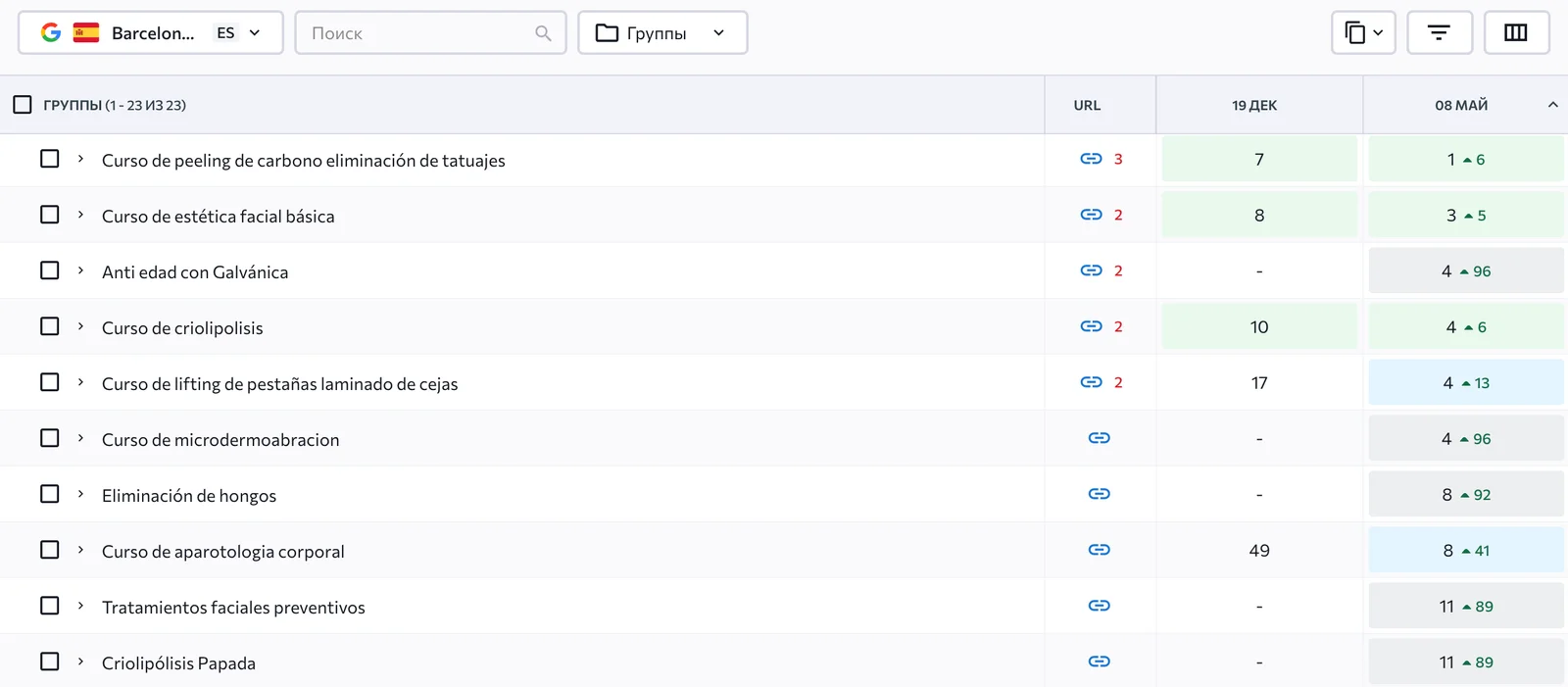The width and height of the screenshot is (1568, 687).
Task: Open URL link icon for Curso de peeling de carbono
Action: click(x=1091, y=159)
